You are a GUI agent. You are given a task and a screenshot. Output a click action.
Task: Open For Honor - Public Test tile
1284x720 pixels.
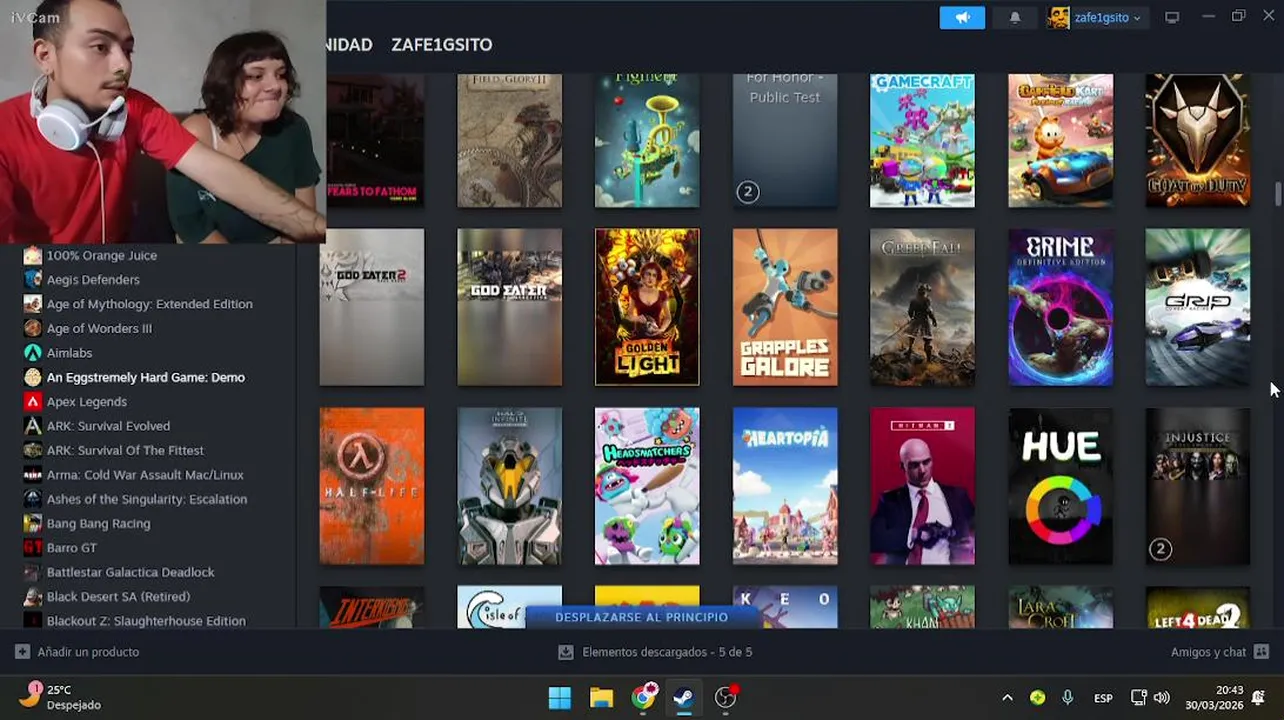coord(785,141)
